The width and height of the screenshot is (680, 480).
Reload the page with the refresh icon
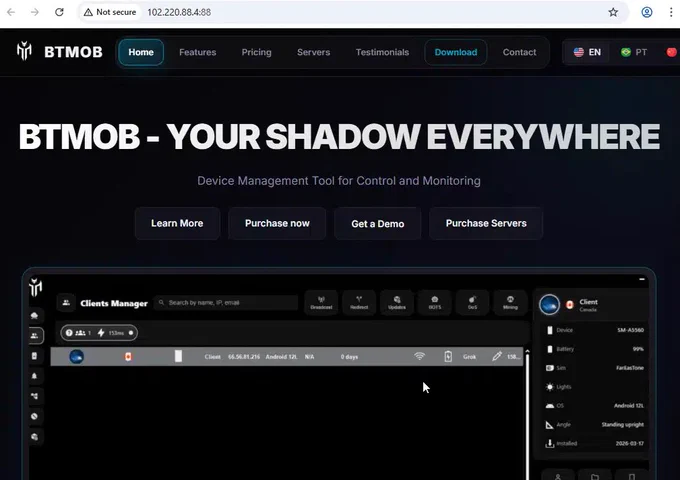click(59, 12)
